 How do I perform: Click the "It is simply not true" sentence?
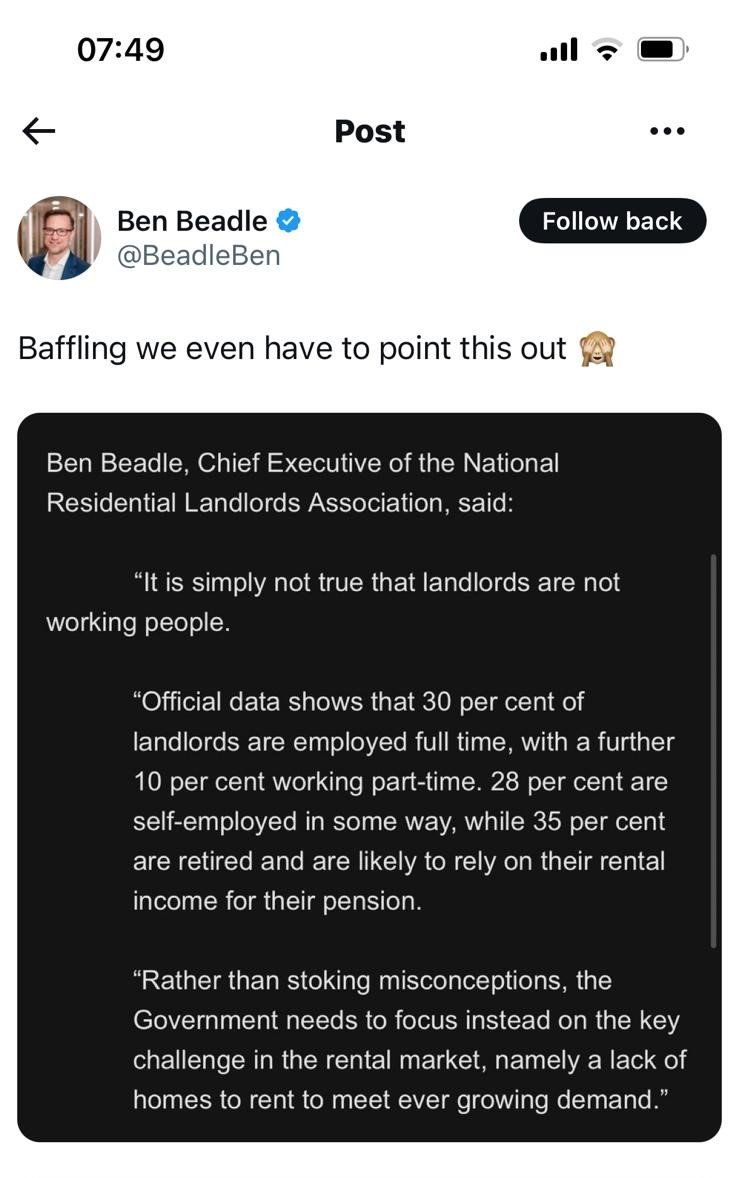[x=376, y=583]
